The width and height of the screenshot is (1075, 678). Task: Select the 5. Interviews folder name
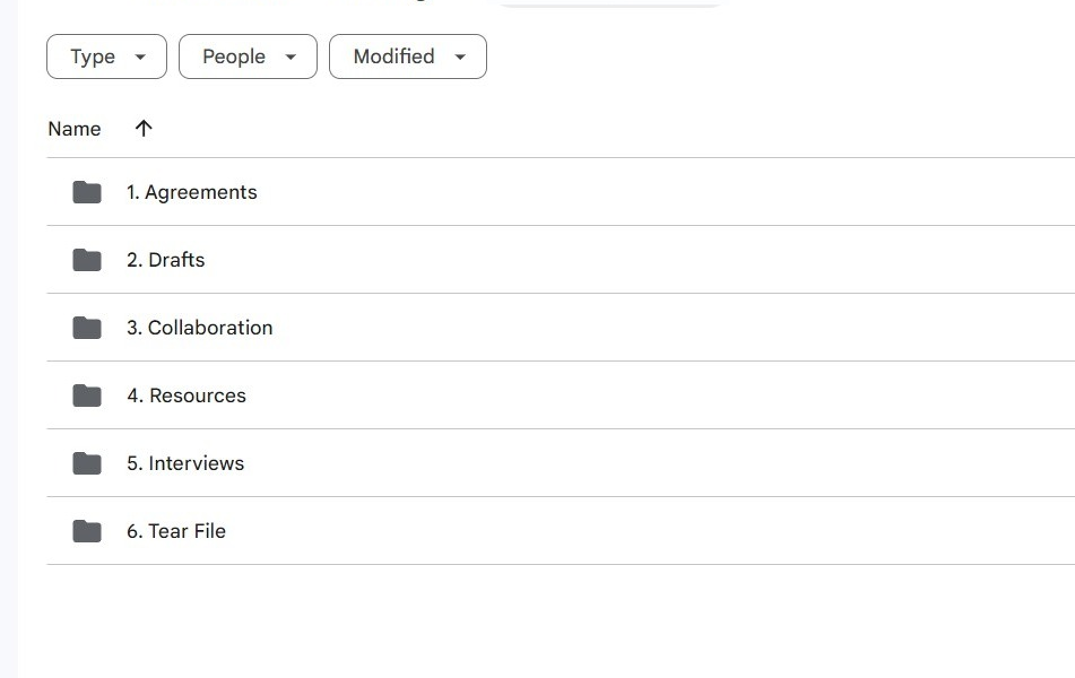click(x=185, y=463)
